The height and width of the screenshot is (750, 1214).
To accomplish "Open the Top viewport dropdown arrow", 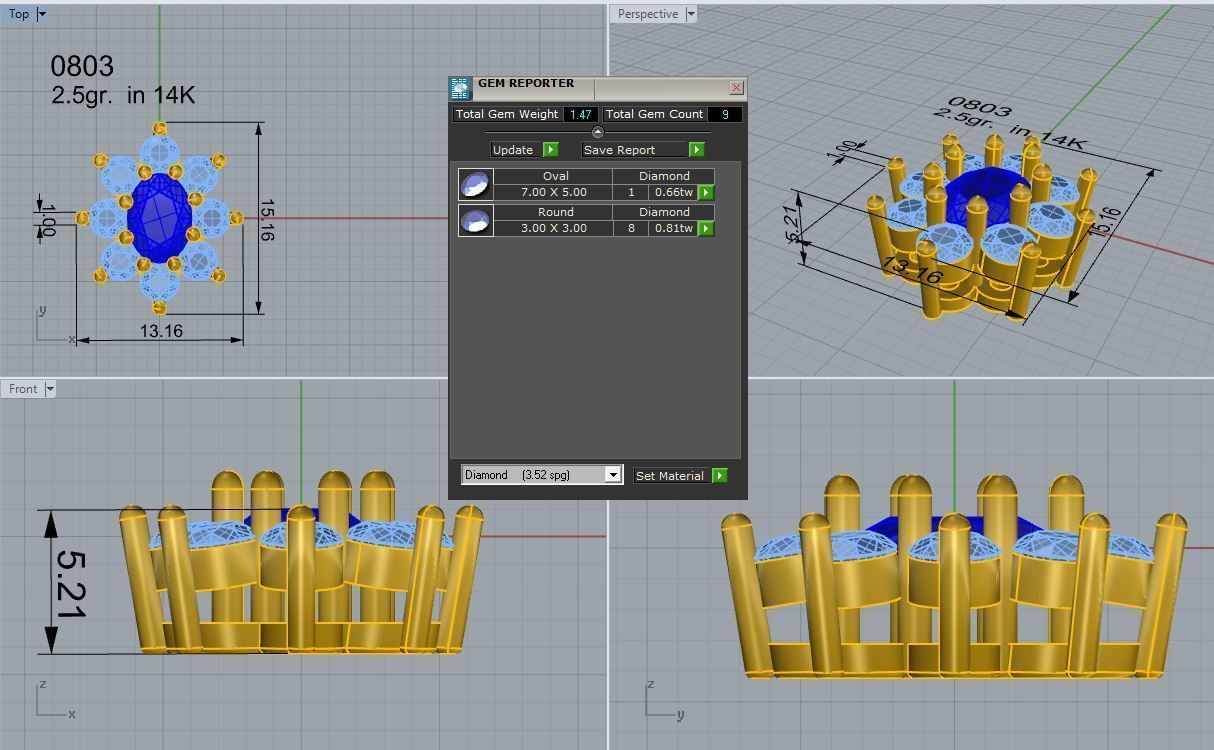I will coord(42,14).
